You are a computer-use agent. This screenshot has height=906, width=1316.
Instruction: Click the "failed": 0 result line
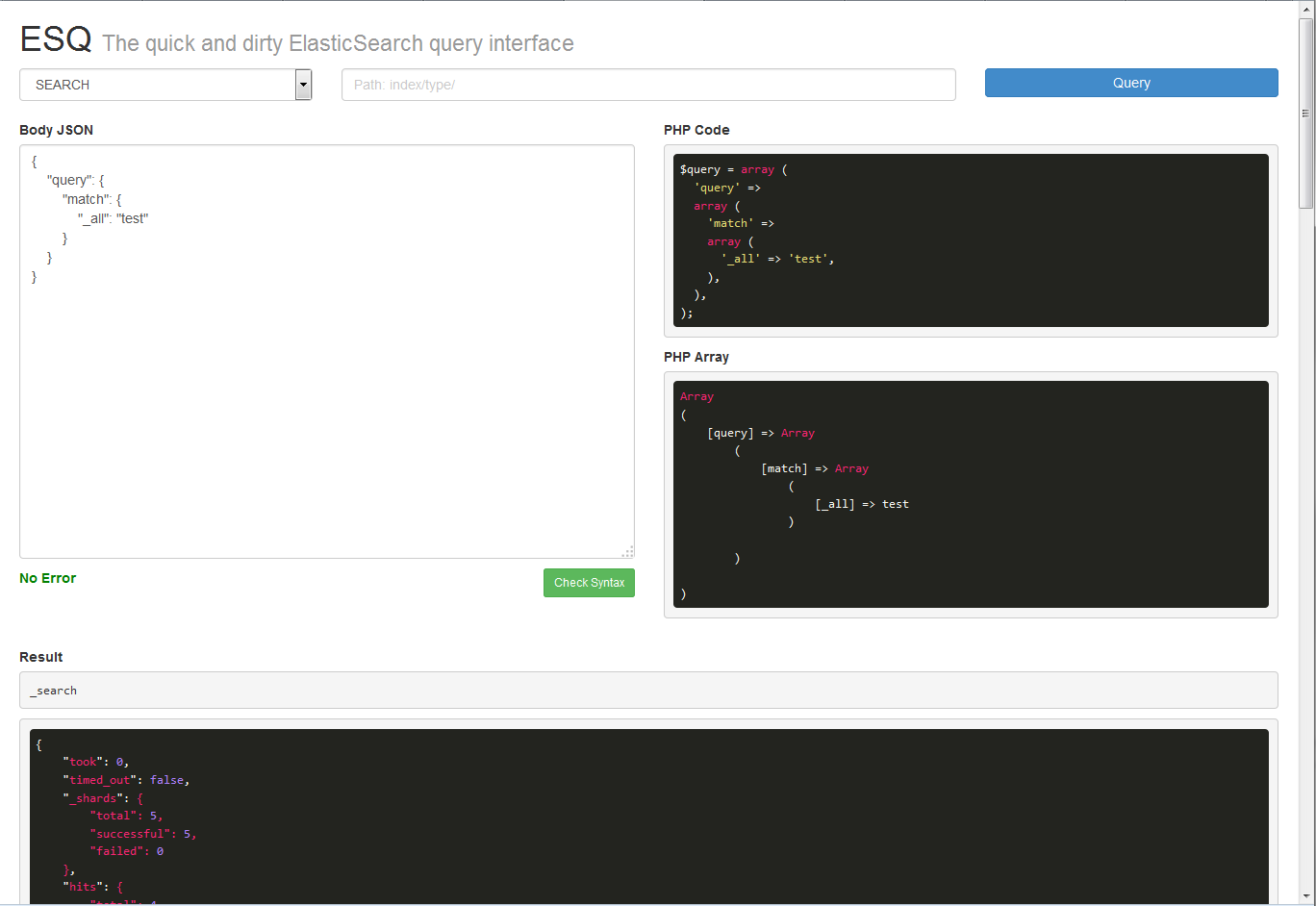[126, 851]
